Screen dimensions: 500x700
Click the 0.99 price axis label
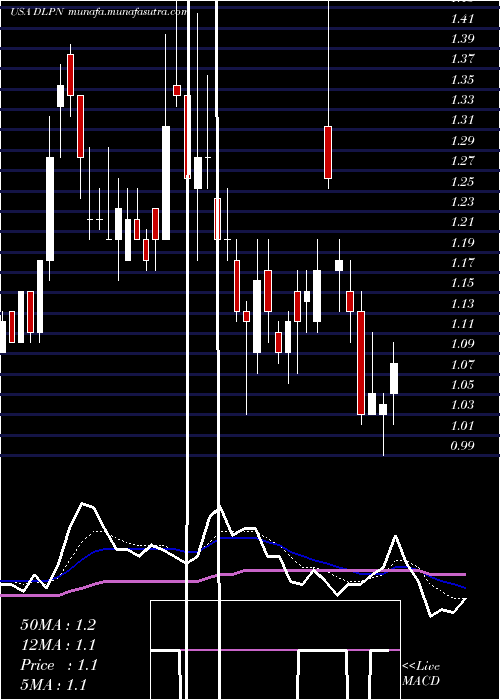[462, 446]
